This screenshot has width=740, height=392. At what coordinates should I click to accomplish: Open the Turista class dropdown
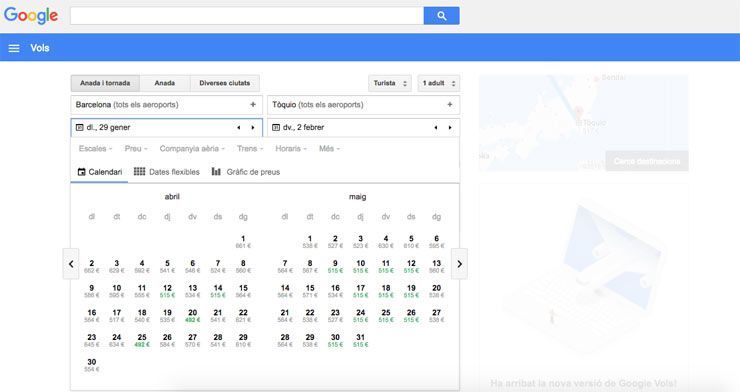point(390,83)
